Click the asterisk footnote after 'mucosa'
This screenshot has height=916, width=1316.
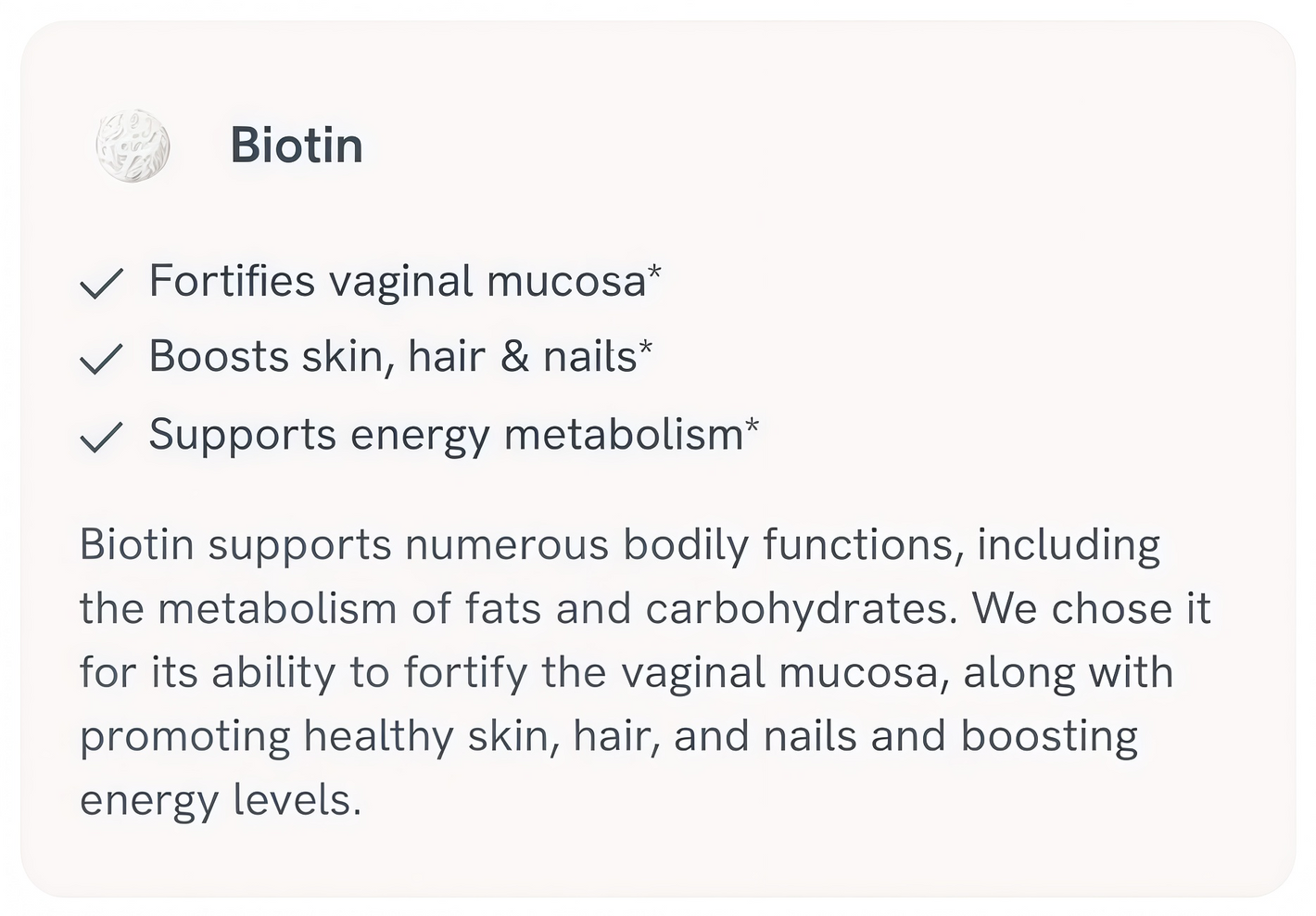click(654, 272)
